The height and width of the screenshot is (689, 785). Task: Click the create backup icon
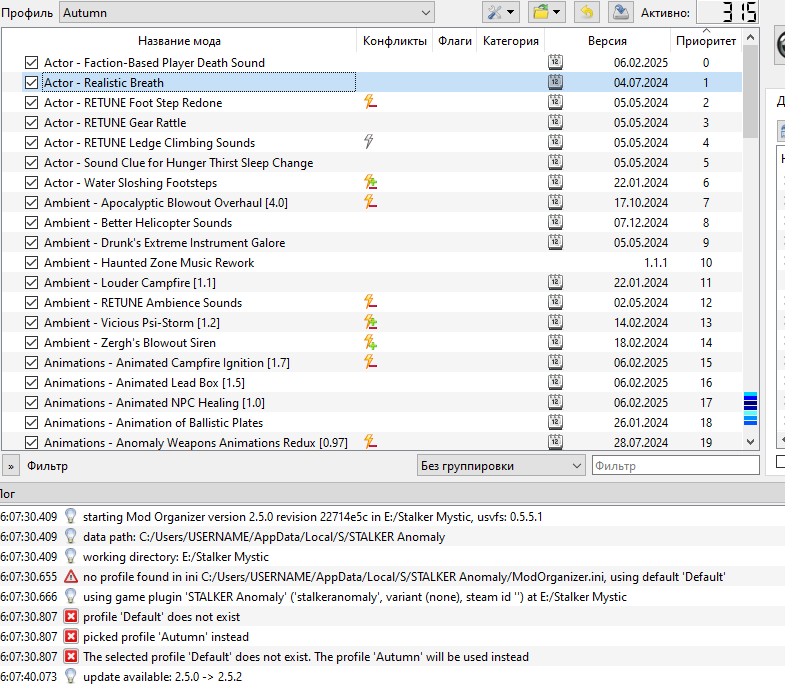(621, 12)
